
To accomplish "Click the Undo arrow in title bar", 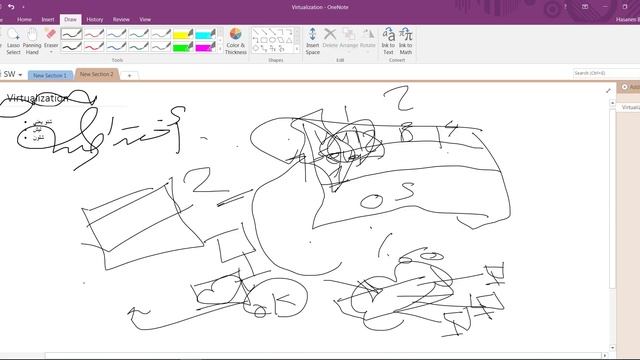I will (x=11, y=7).
